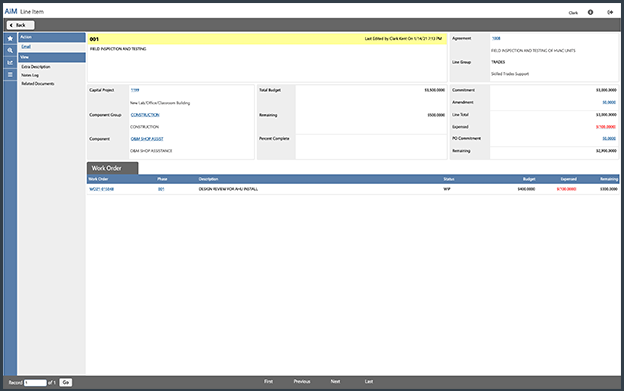
Task: Click the Expensed column header
Action: point(569,179)
